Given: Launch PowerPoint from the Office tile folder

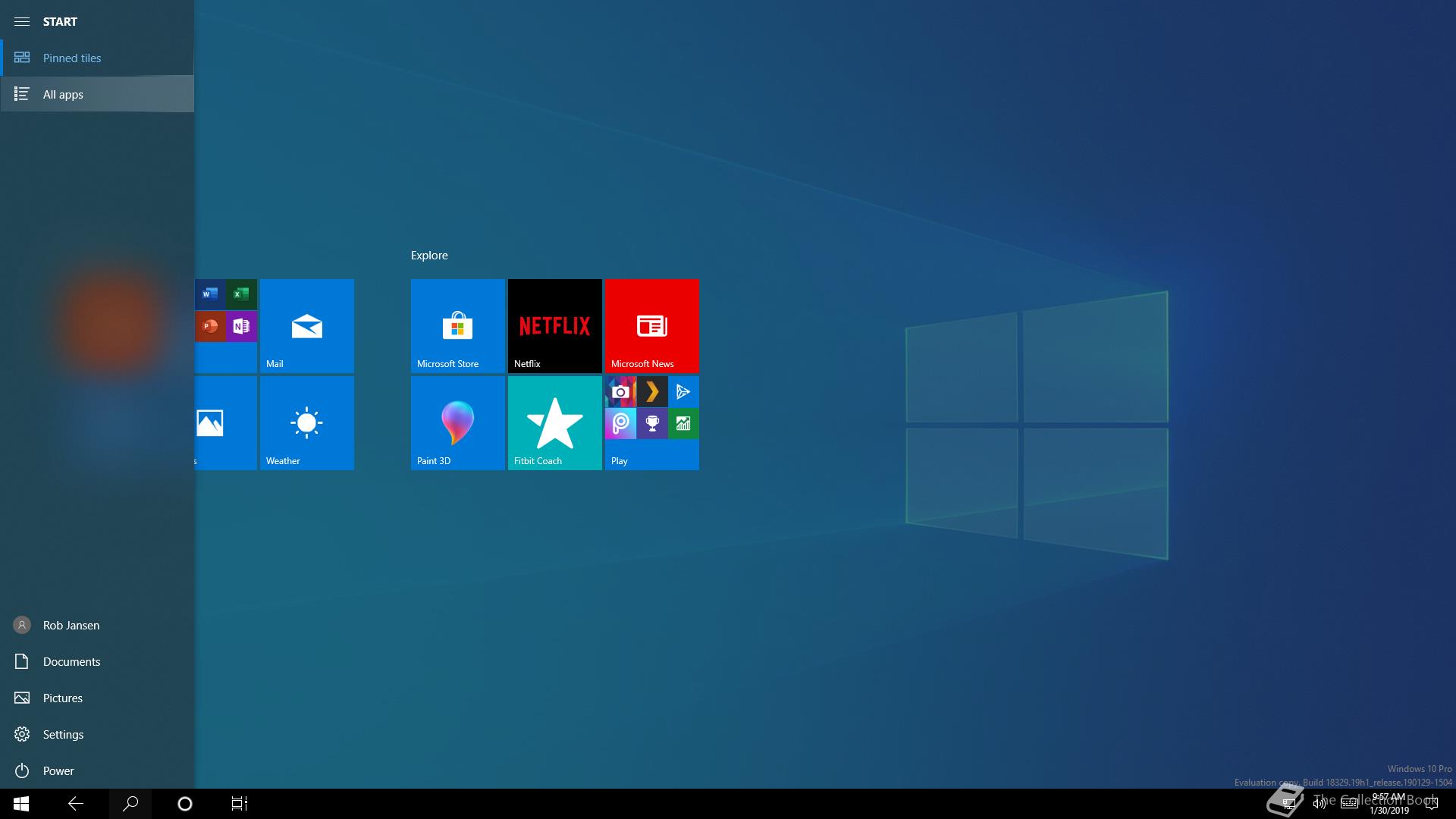Looking at the screenshot, I should pyautogui.click(x=210, y=326).
